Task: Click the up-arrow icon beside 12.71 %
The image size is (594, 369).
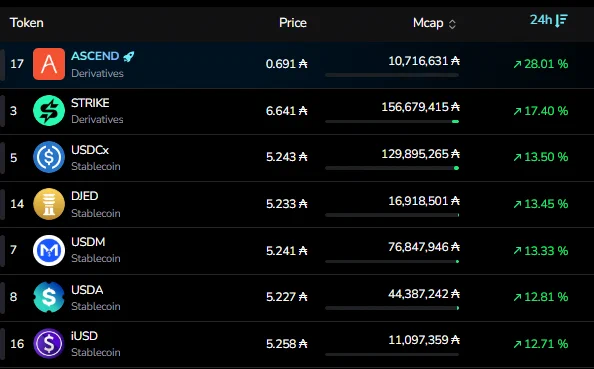Action: (517, 344)
